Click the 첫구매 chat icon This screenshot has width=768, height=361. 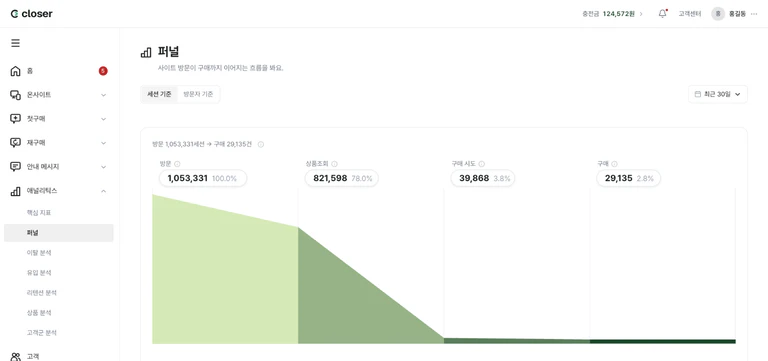click(x=16, y=119)
